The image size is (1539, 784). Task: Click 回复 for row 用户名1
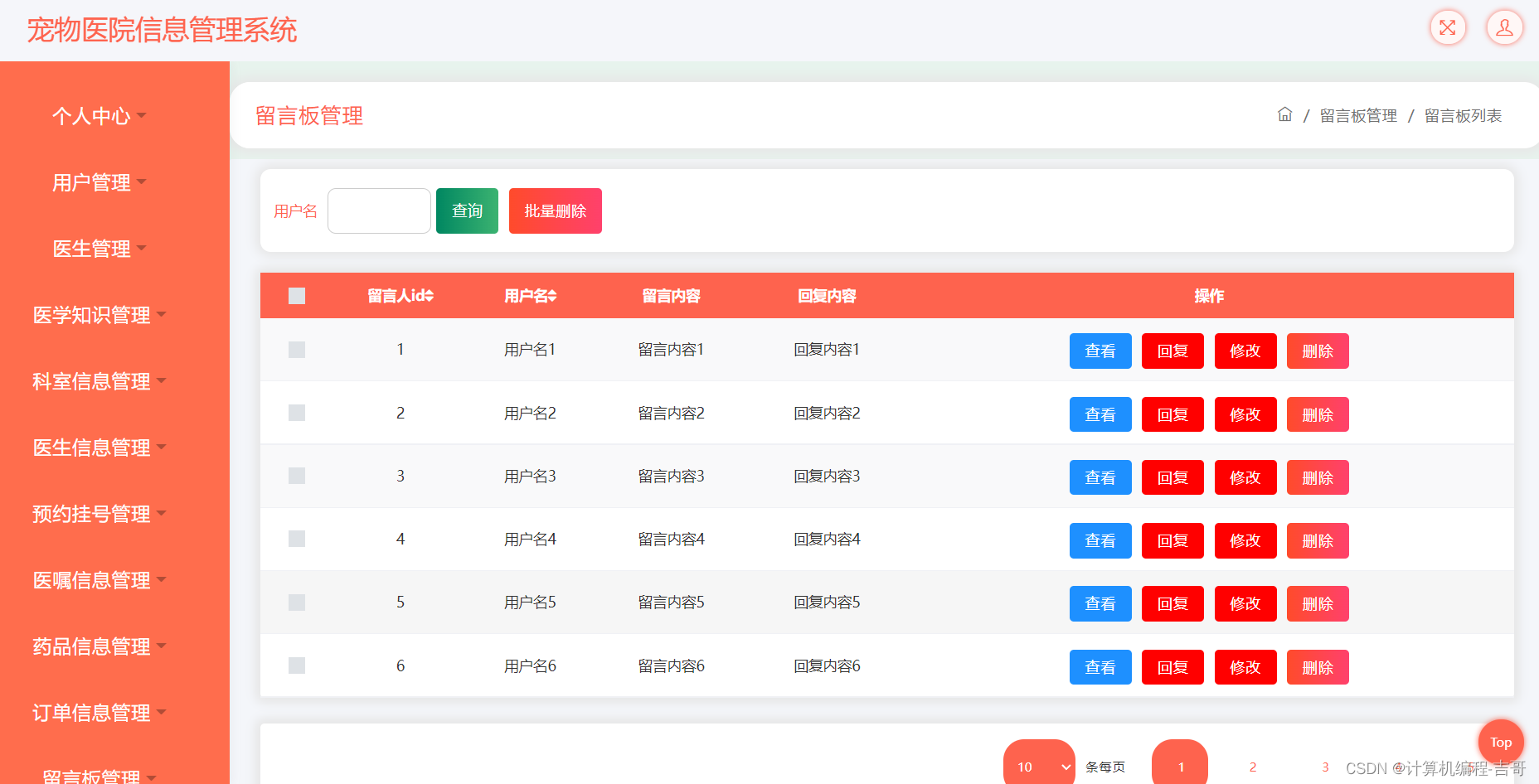1172,351
